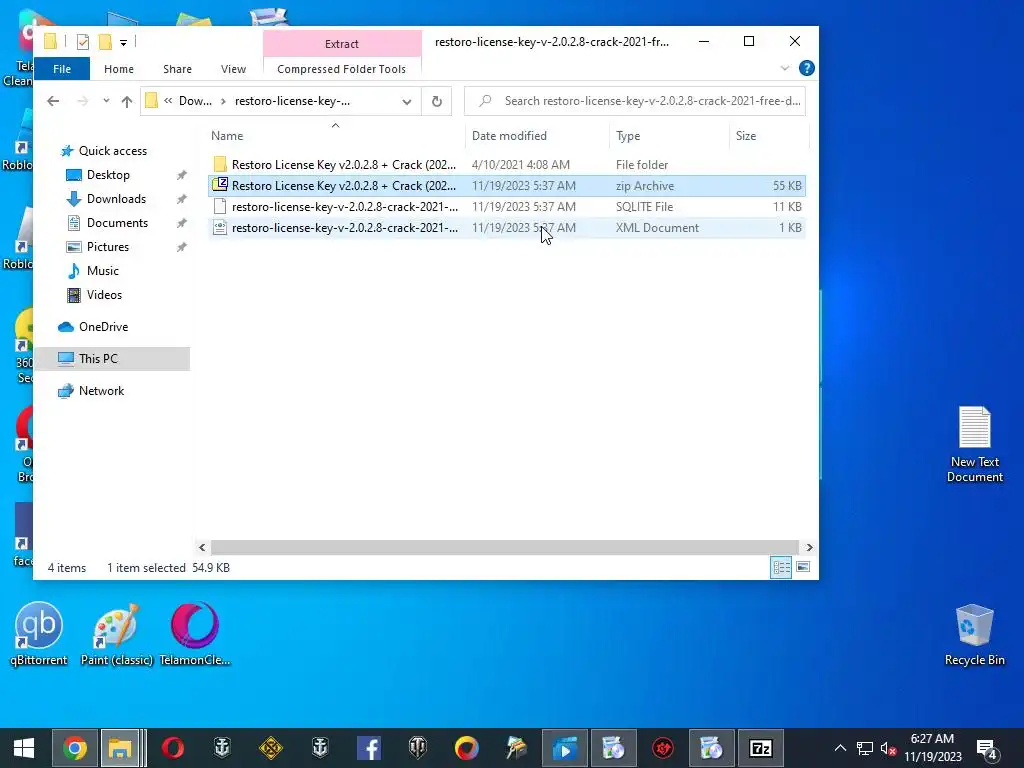
Task: Select the Compressed Folder Tools tab
Action: click(x=342, y=69)
